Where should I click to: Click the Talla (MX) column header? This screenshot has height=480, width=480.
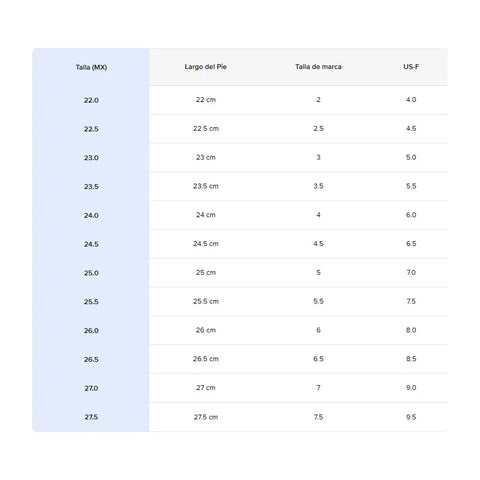[91, 67]
